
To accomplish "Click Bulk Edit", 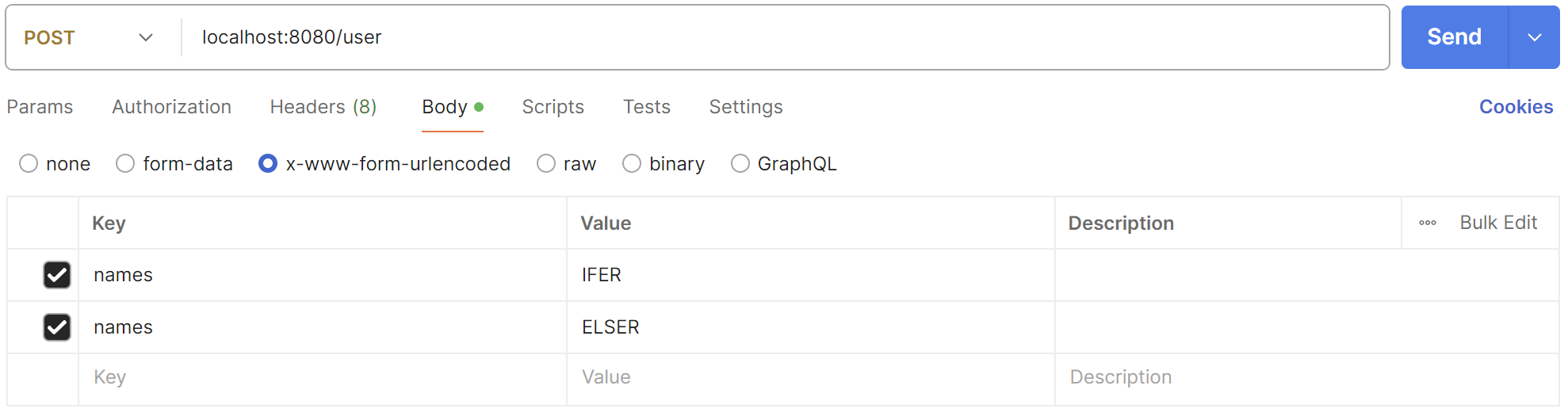I will click(1497, 223).
